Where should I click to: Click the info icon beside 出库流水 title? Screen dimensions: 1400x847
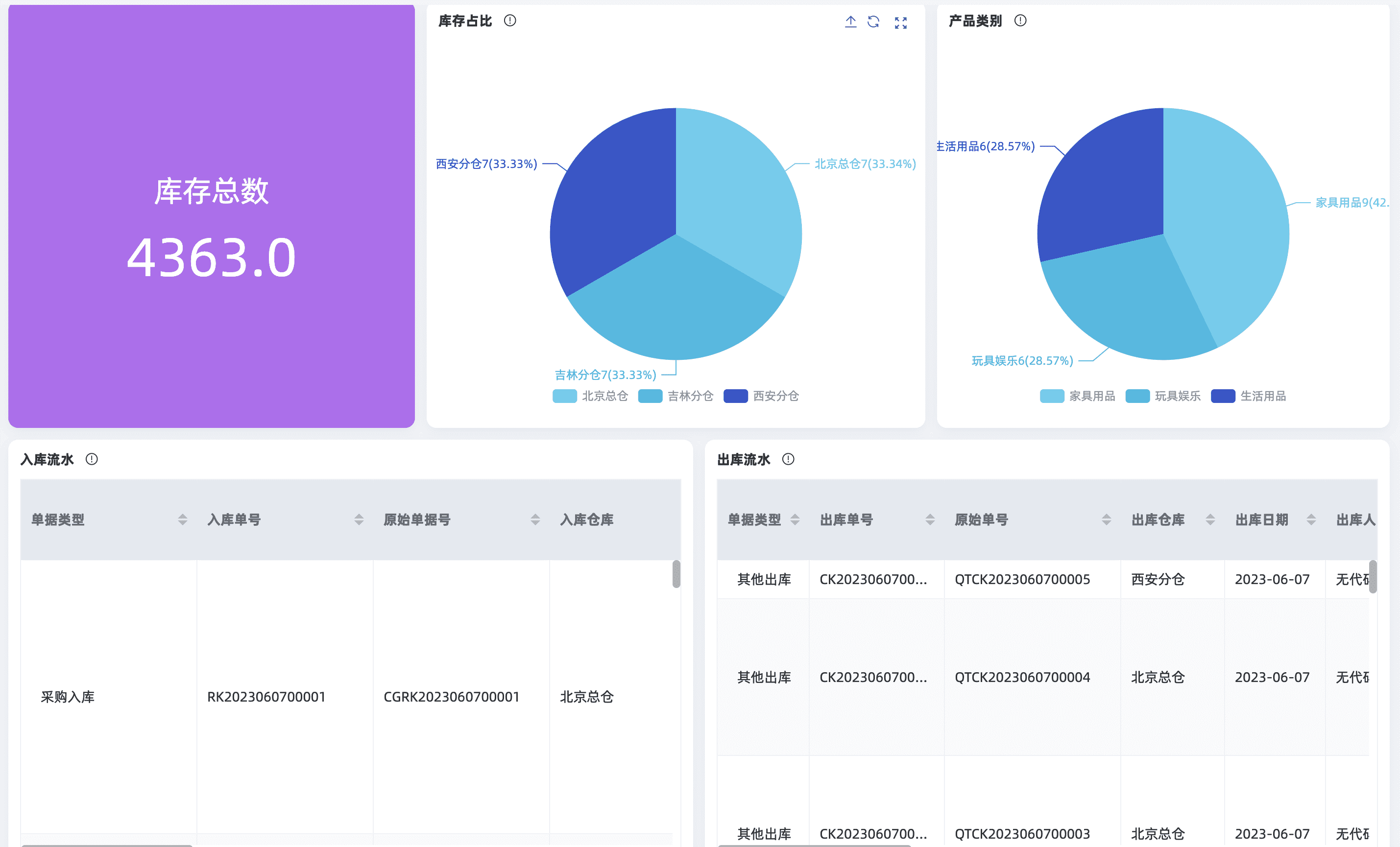788,459
